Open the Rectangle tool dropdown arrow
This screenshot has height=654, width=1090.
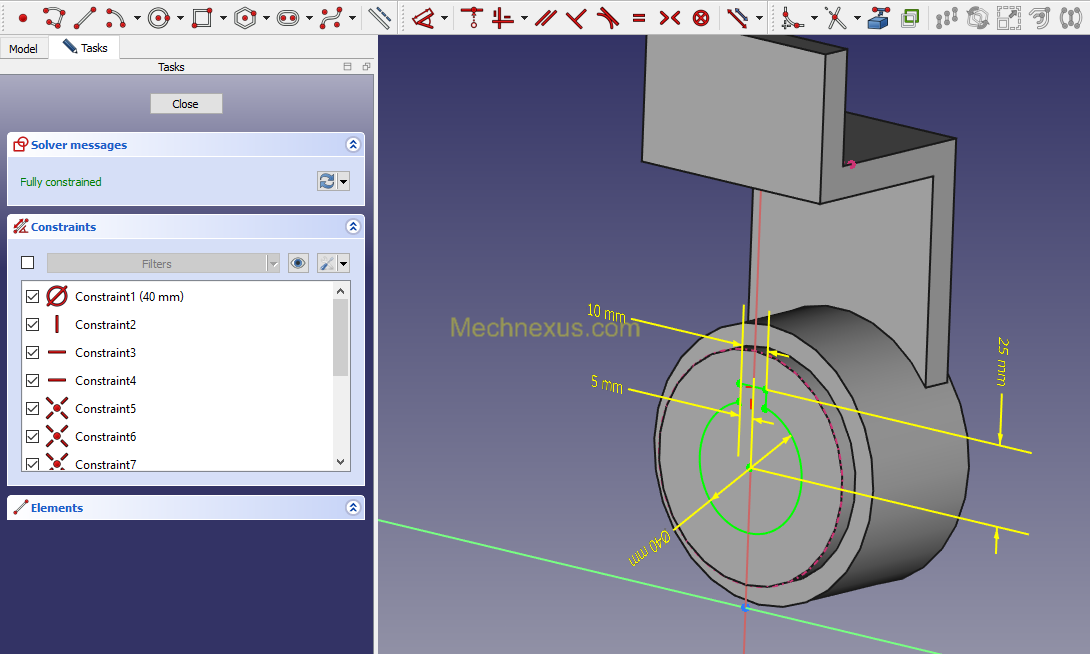[x=223, y=19]
